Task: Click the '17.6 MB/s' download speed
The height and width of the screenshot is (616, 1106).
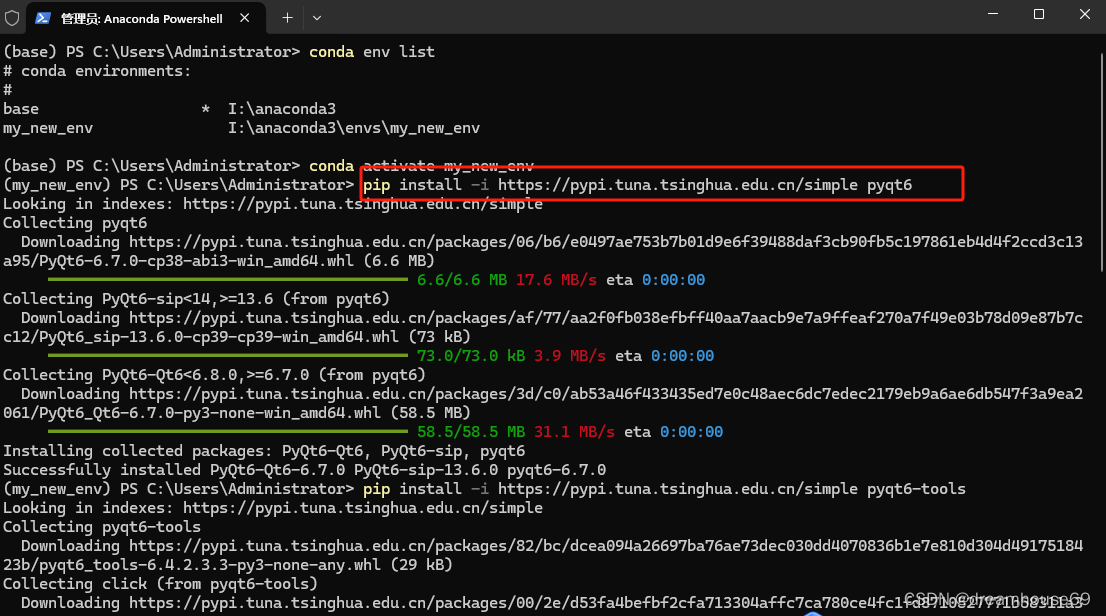Action: point(556,279)
